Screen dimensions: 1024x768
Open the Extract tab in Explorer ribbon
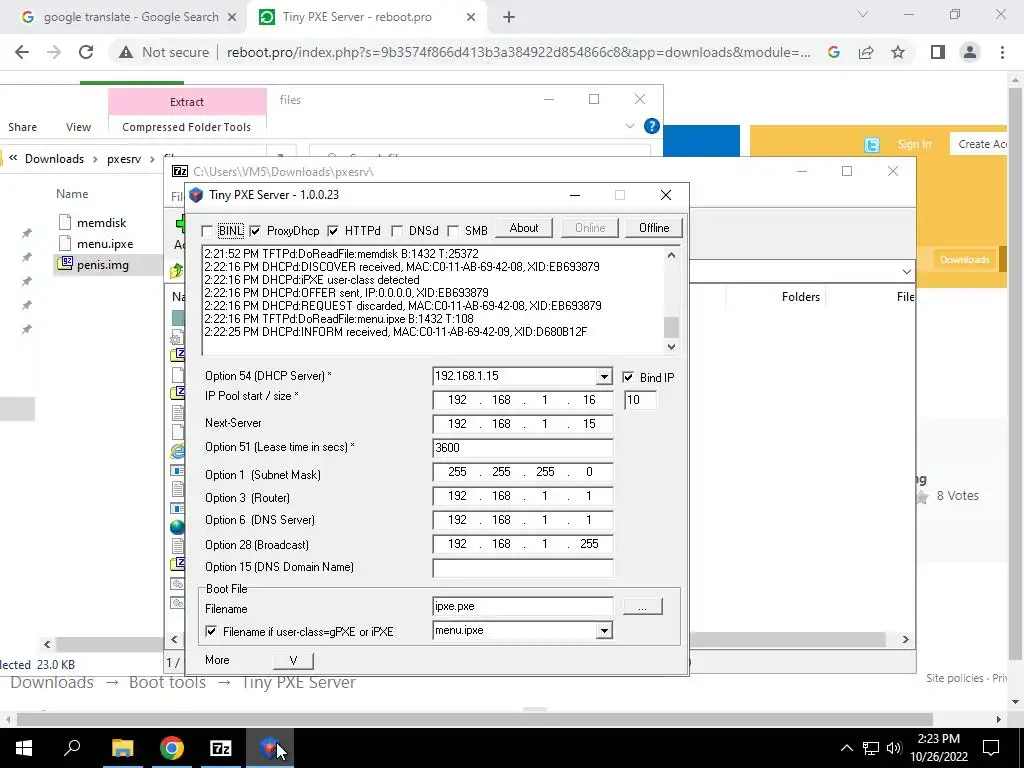[187, 102]
